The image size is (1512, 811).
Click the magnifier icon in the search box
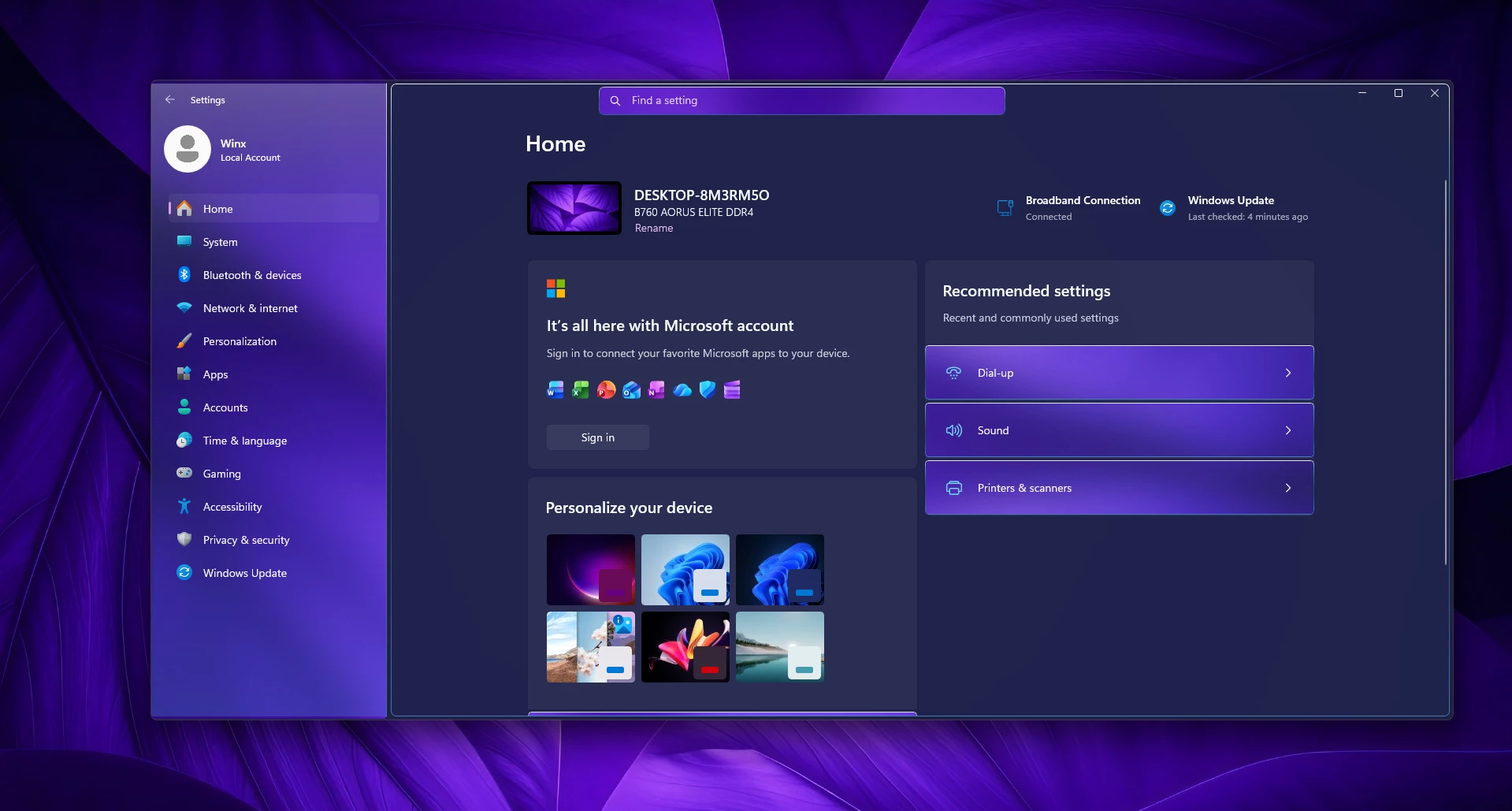[x=615, y=101]
